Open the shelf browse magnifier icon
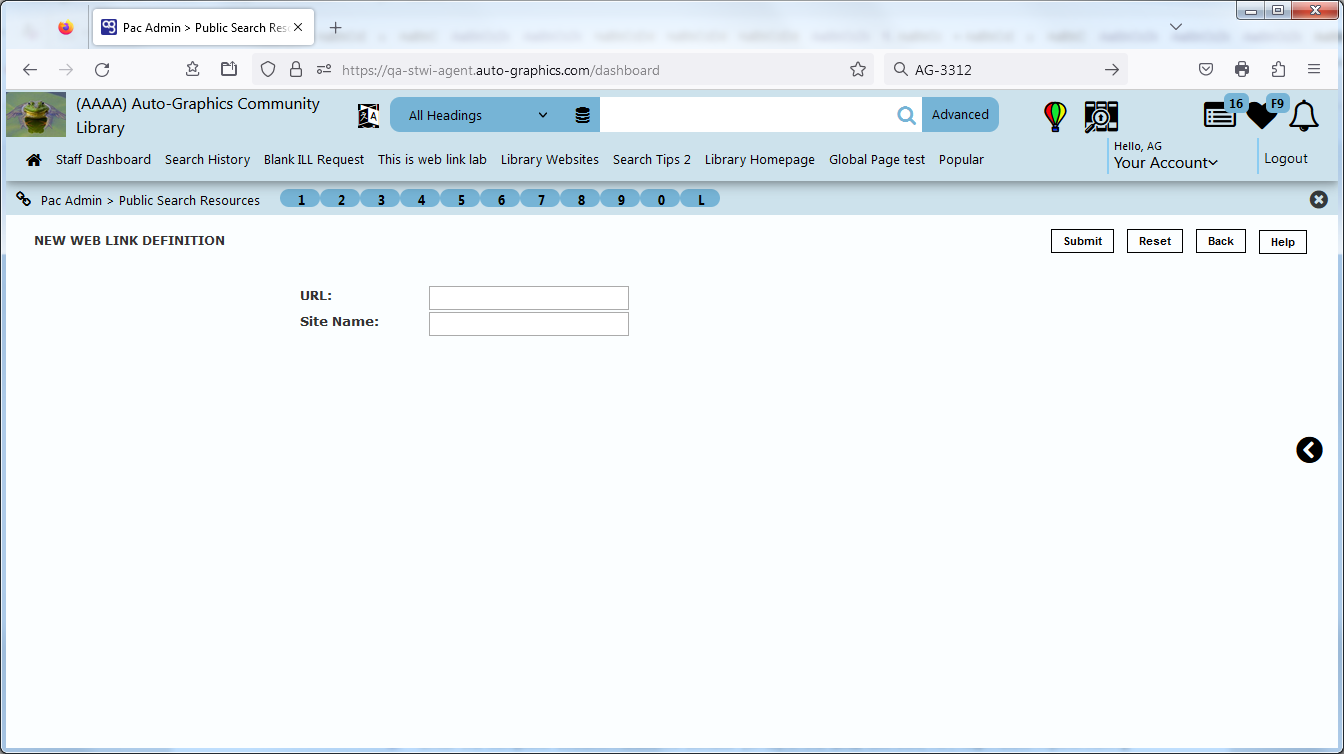This screenshot has width=1344, height=754. (1101, 117)
